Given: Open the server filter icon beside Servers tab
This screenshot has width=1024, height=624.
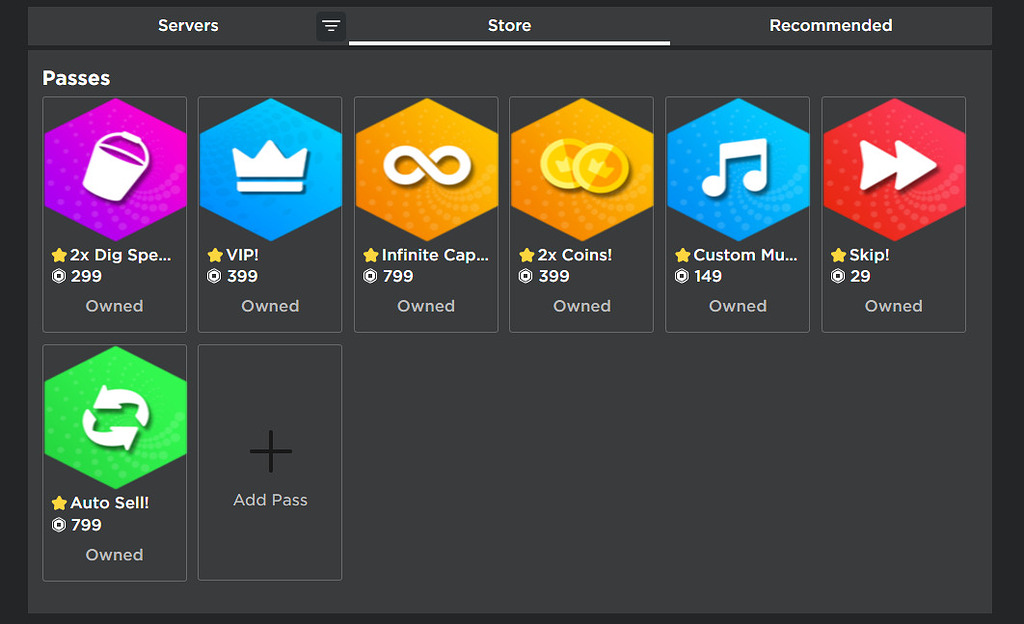Looking at the screenshot, I should [x=331, y=26].
